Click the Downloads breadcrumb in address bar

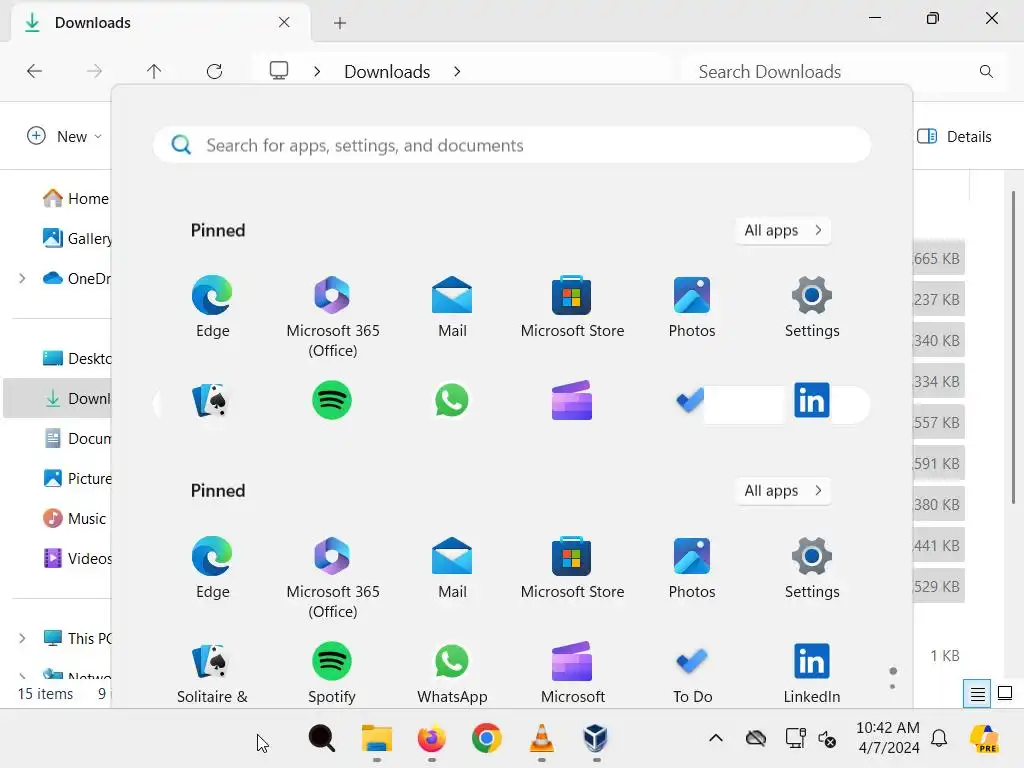click(x=387, y=71)
